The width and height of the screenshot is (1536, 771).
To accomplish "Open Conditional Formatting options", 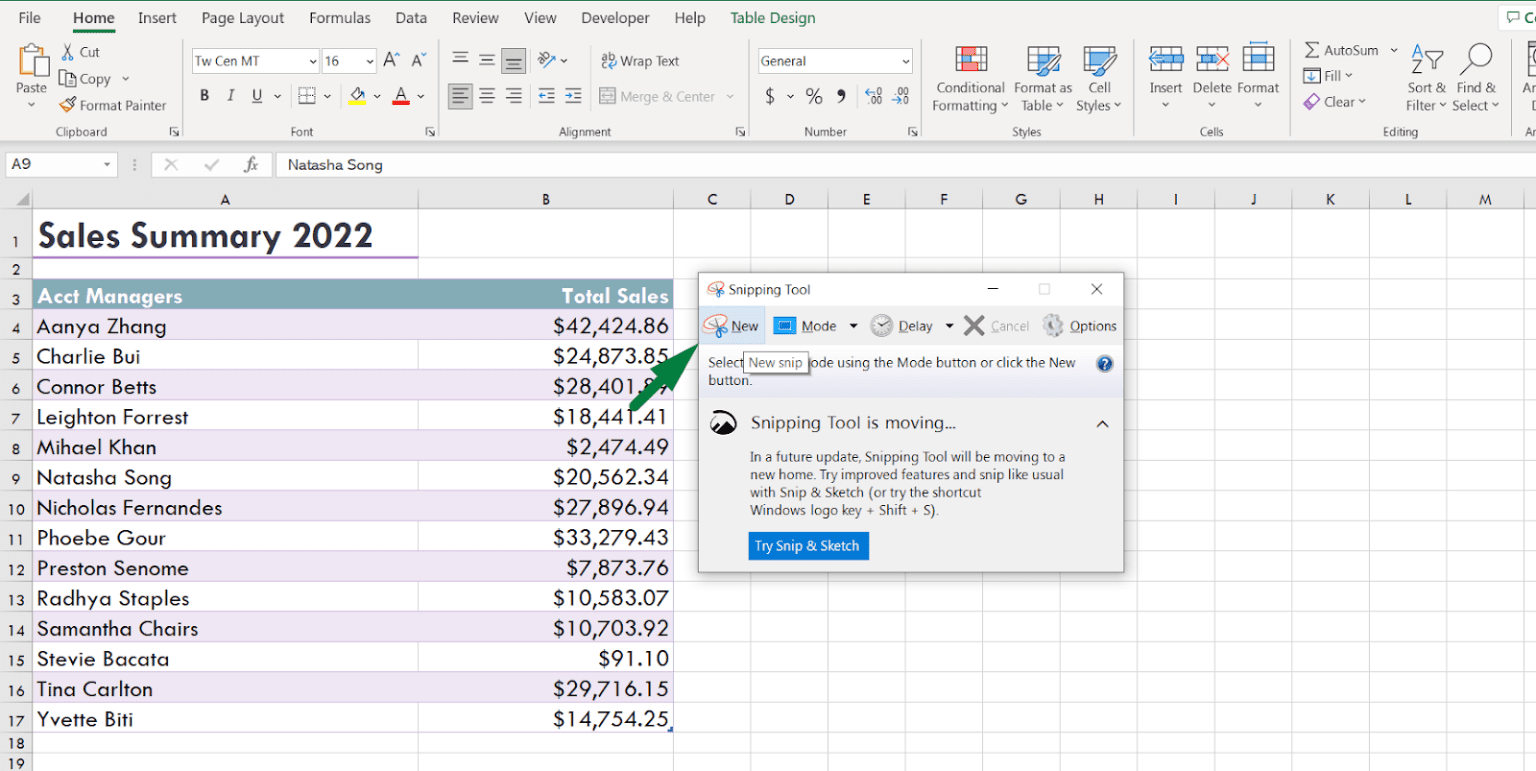I will tap(968, 78).
